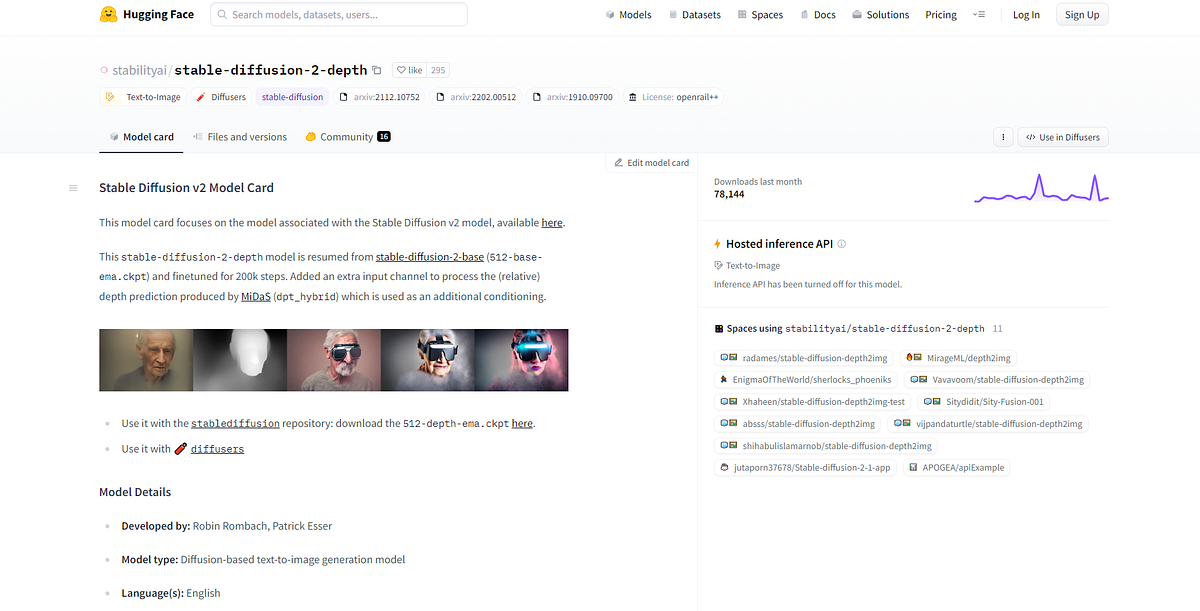The image size is (1200, 611).
Task: Click the pink-haired woman with visor thumbnail
Action: [521, 360]
